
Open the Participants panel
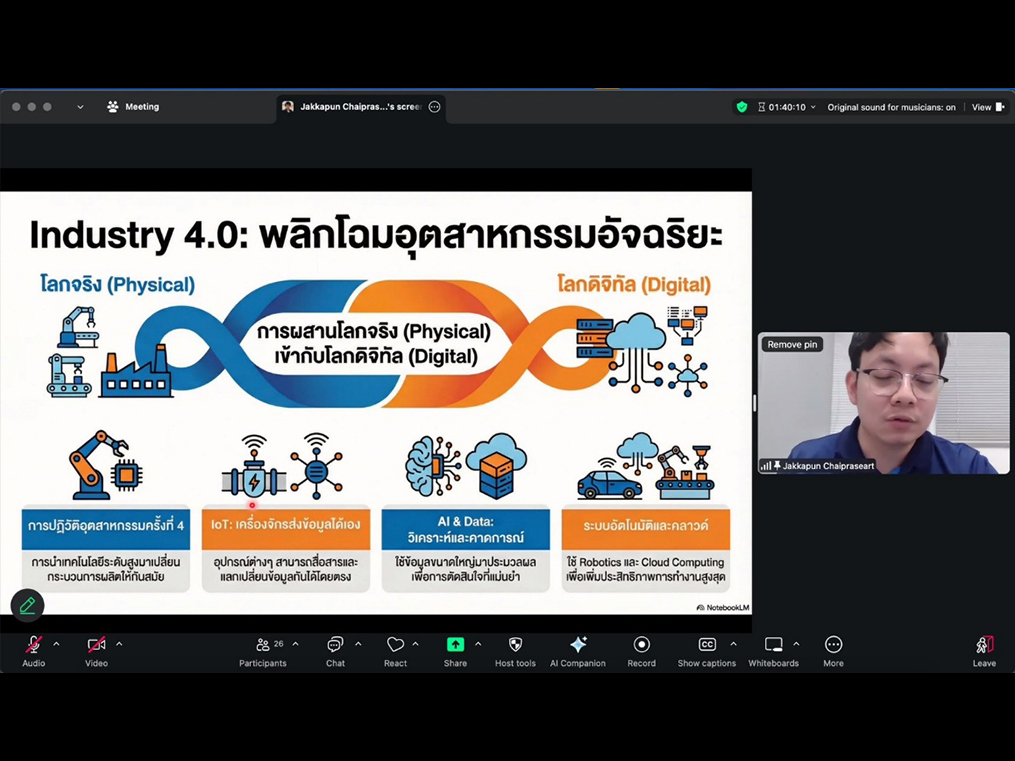click(262, 646)
